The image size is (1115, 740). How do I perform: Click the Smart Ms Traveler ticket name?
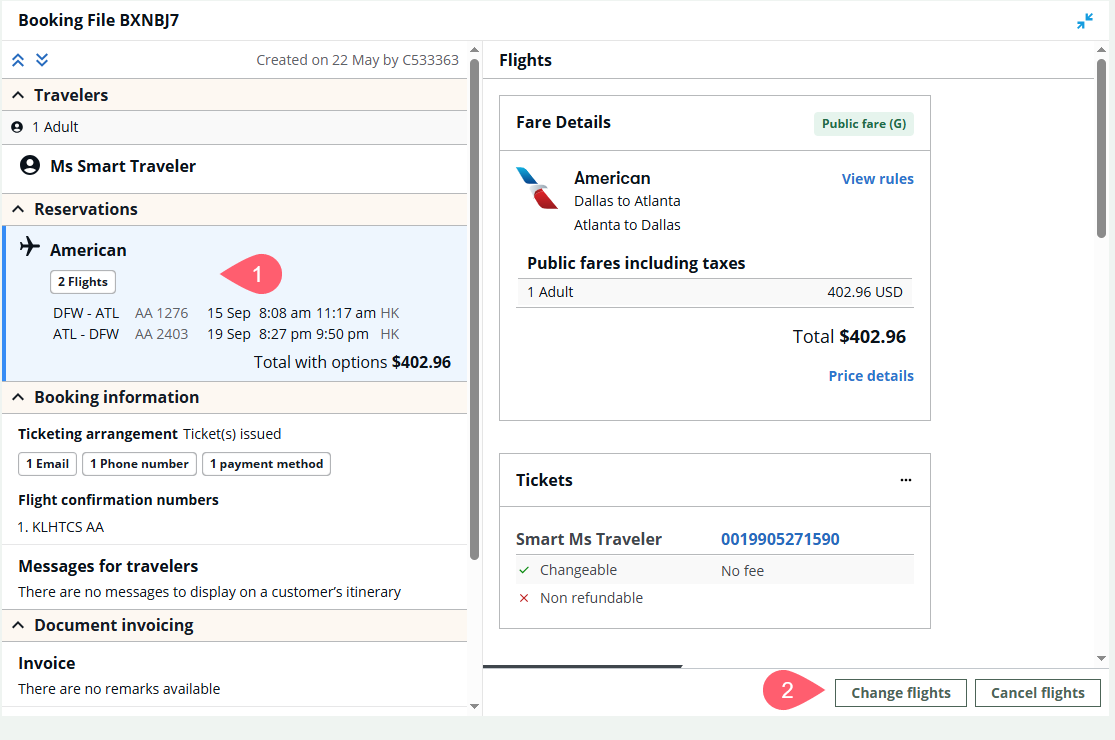589,540
